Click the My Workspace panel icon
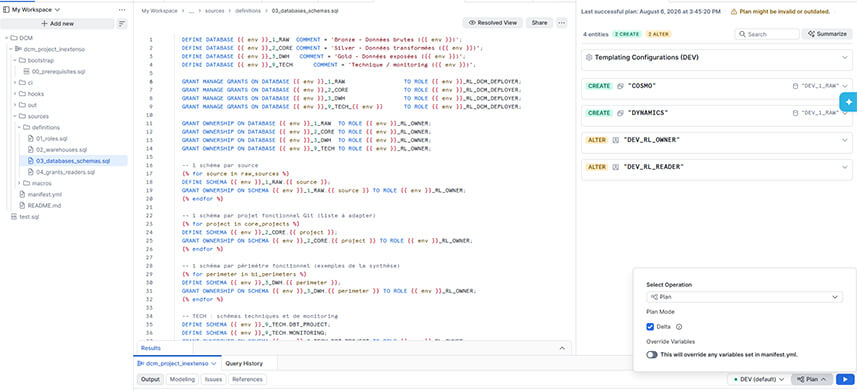Image resolution: width=857 pixels, height=391 pixels. click(x=6, y=10)
